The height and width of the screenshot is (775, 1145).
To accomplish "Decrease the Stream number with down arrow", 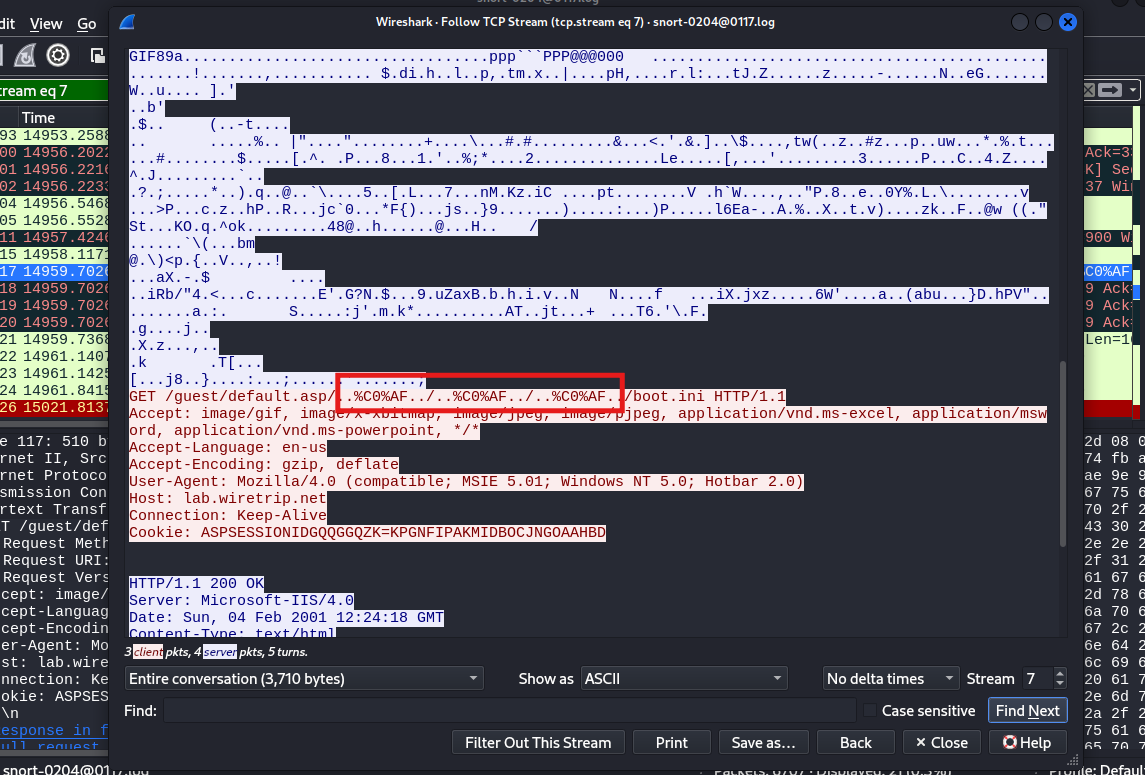I will [x=1060, y=684].
